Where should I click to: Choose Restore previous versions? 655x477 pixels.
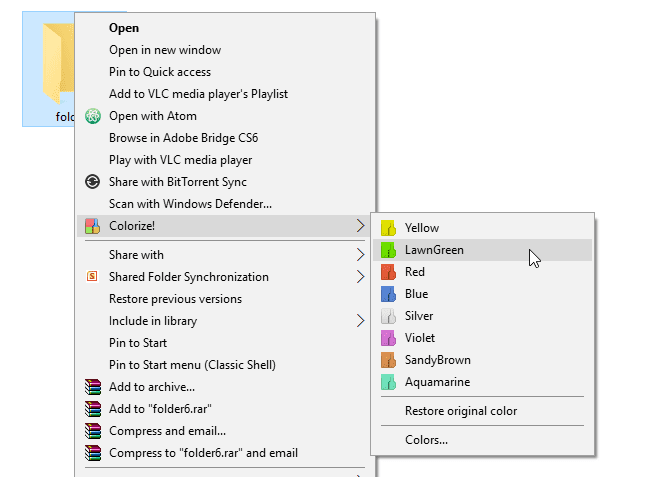click(x=175, y=299)
